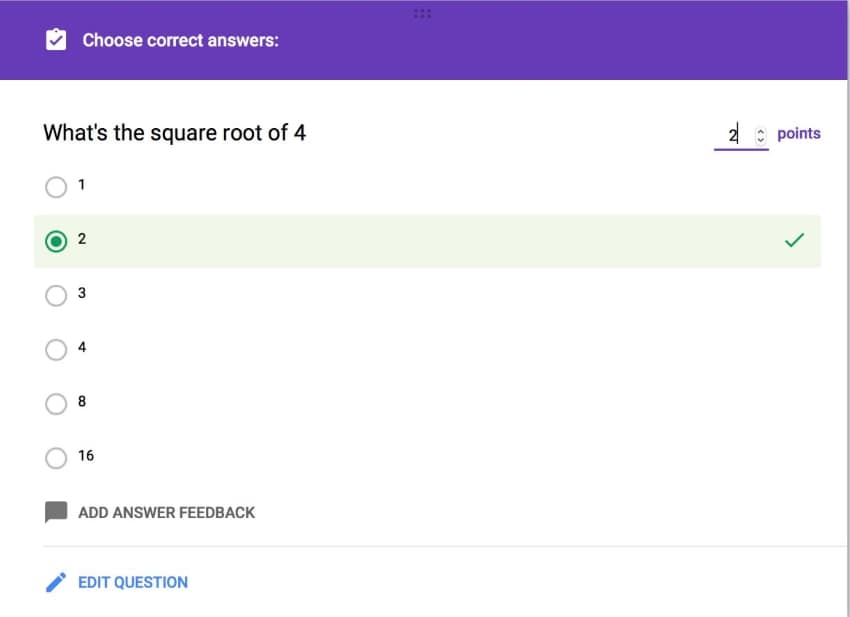Pick the radio button for answer 8
This screenshot has width=850, height=617.
point(56,403)
